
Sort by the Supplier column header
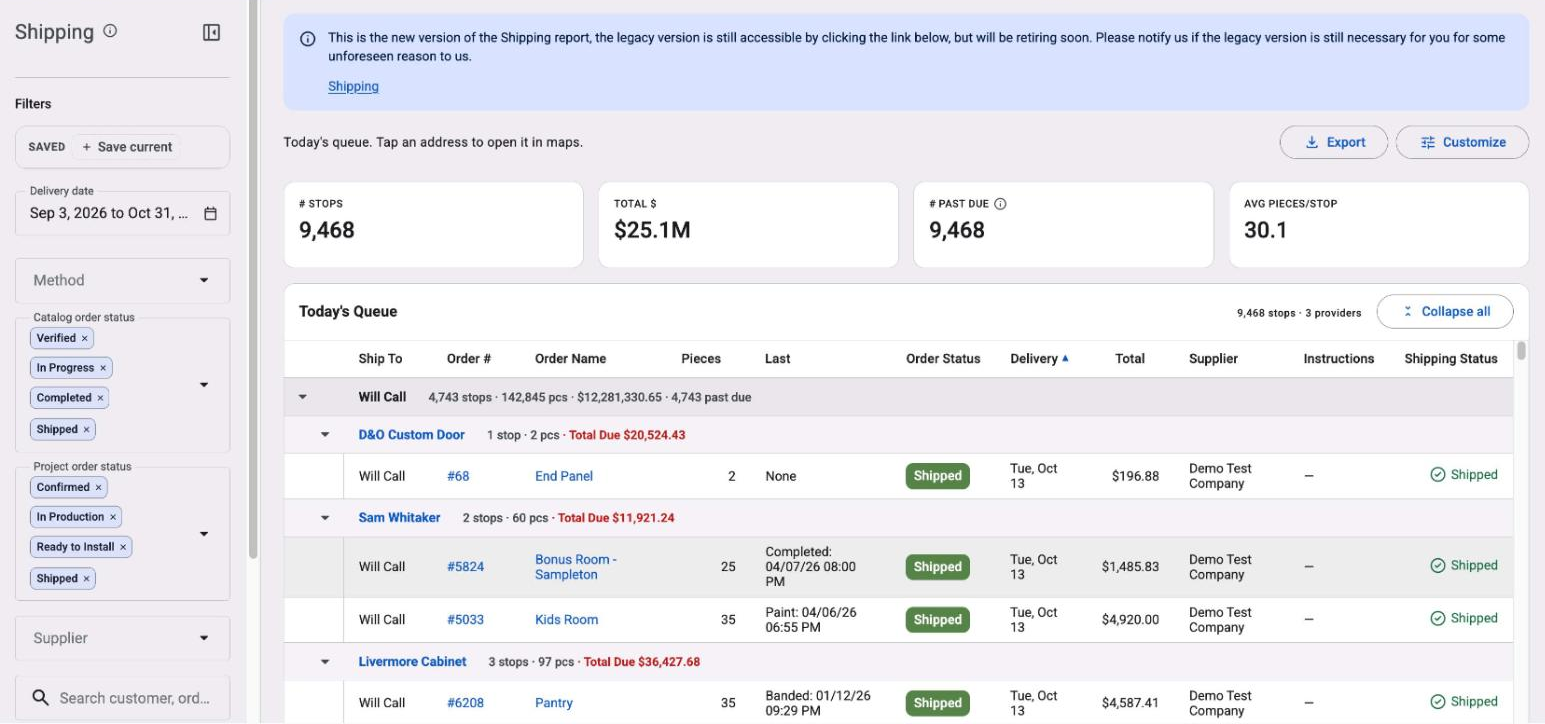click(1213, 359)
